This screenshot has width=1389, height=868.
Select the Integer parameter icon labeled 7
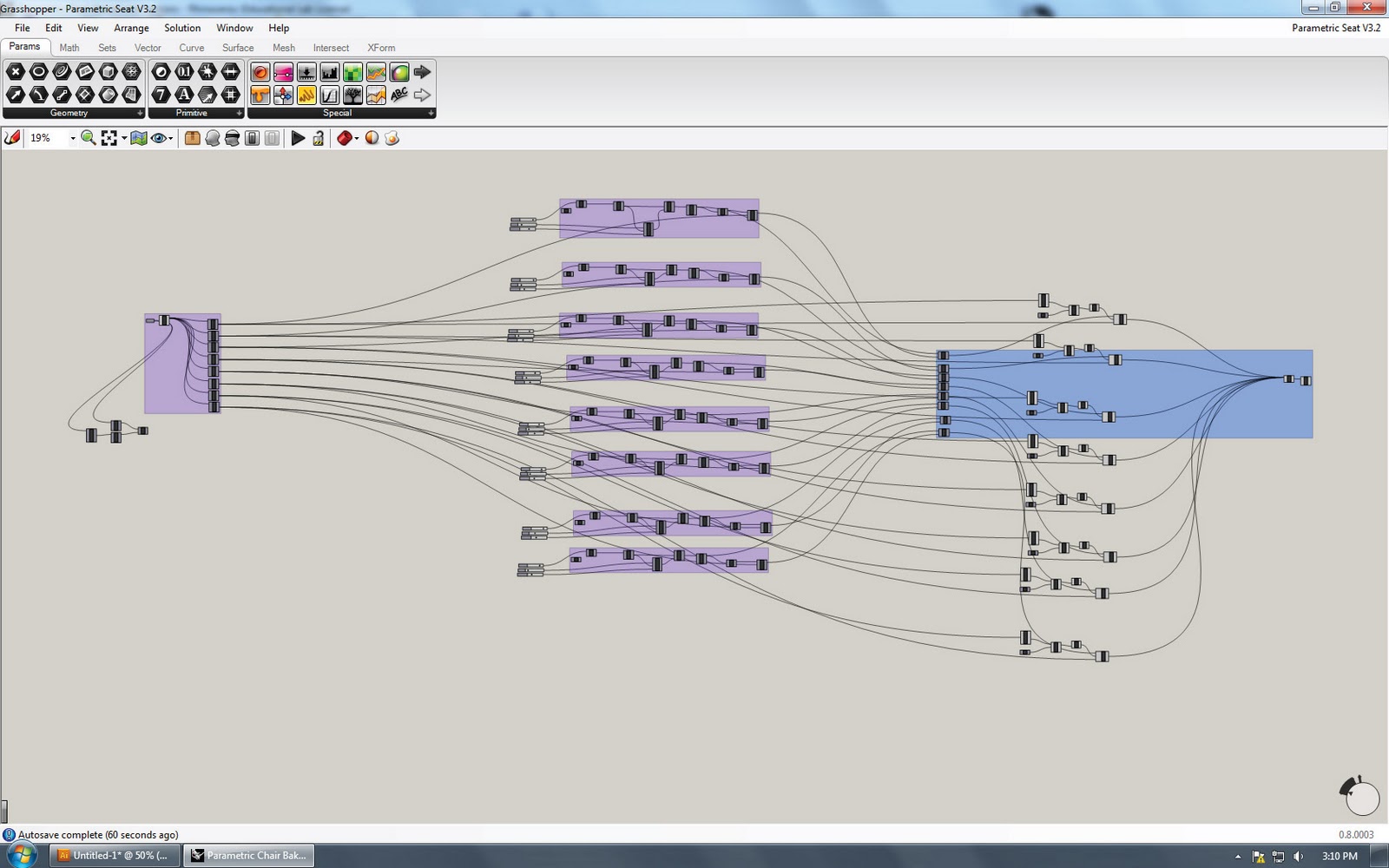(x=161, y=96)
